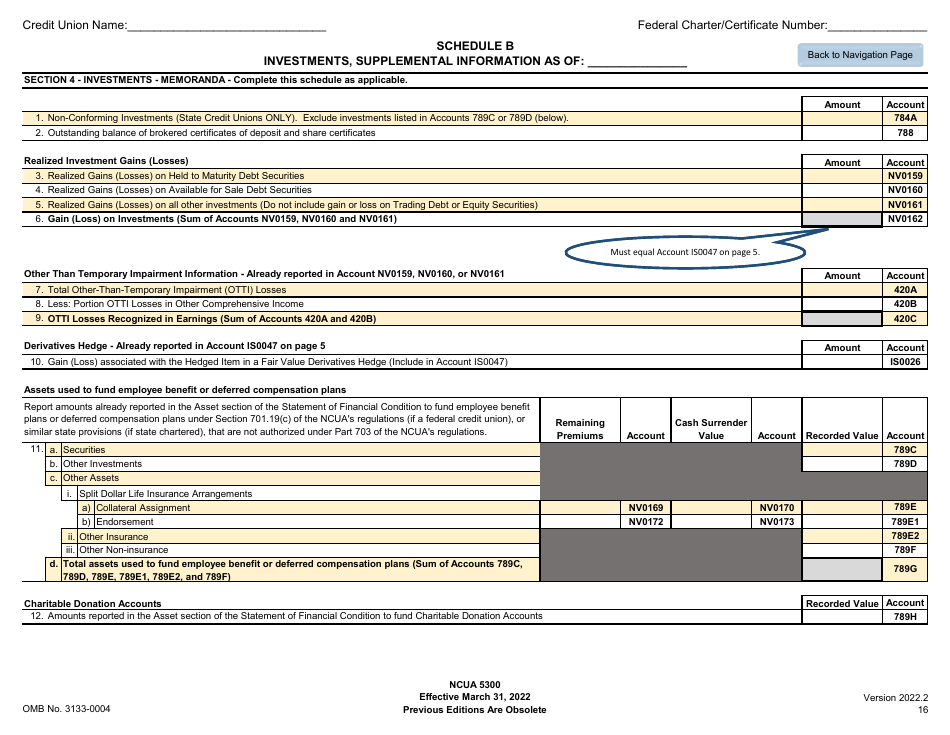
Task: Click the shaded 420C OTTI Losses total cell
Action: coord(841,318)
